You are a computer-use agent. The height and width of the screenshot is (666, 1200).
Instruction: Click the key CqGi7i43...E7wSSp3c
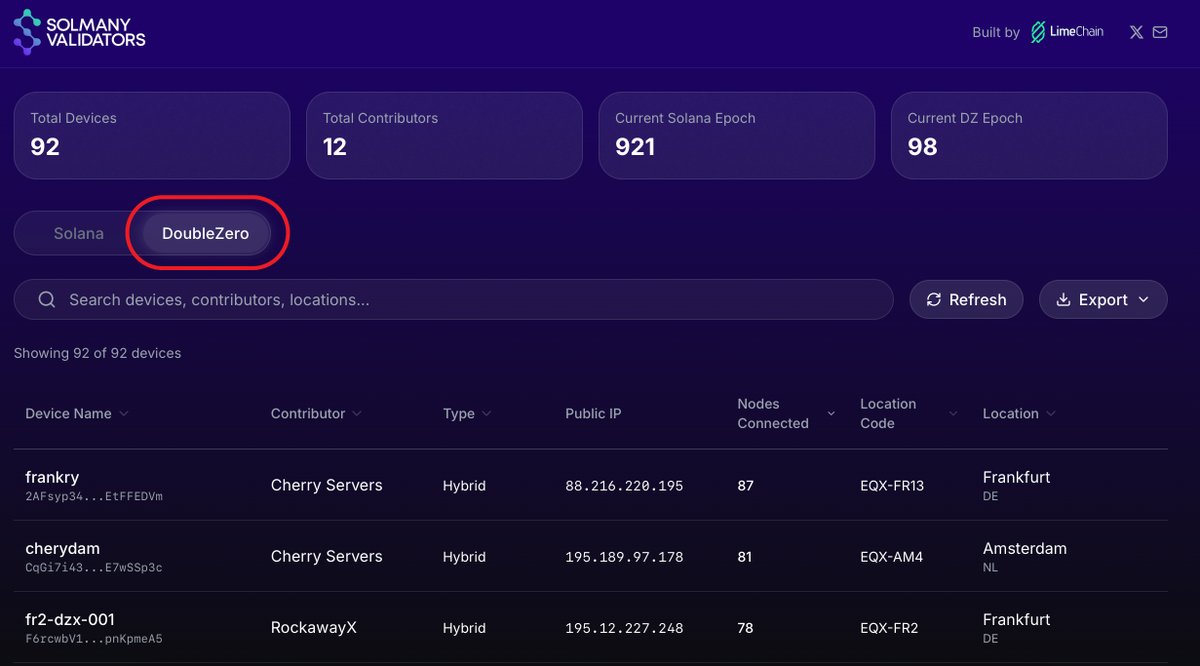pos(94,567)
